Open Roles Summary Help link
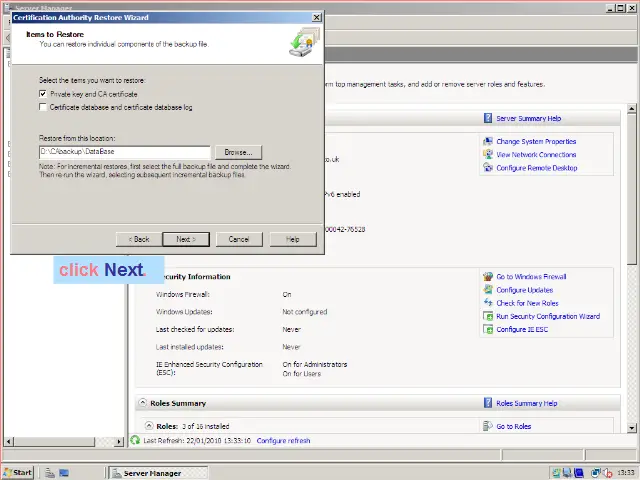This screenshot has height=480, width=640. pos(527,403)
